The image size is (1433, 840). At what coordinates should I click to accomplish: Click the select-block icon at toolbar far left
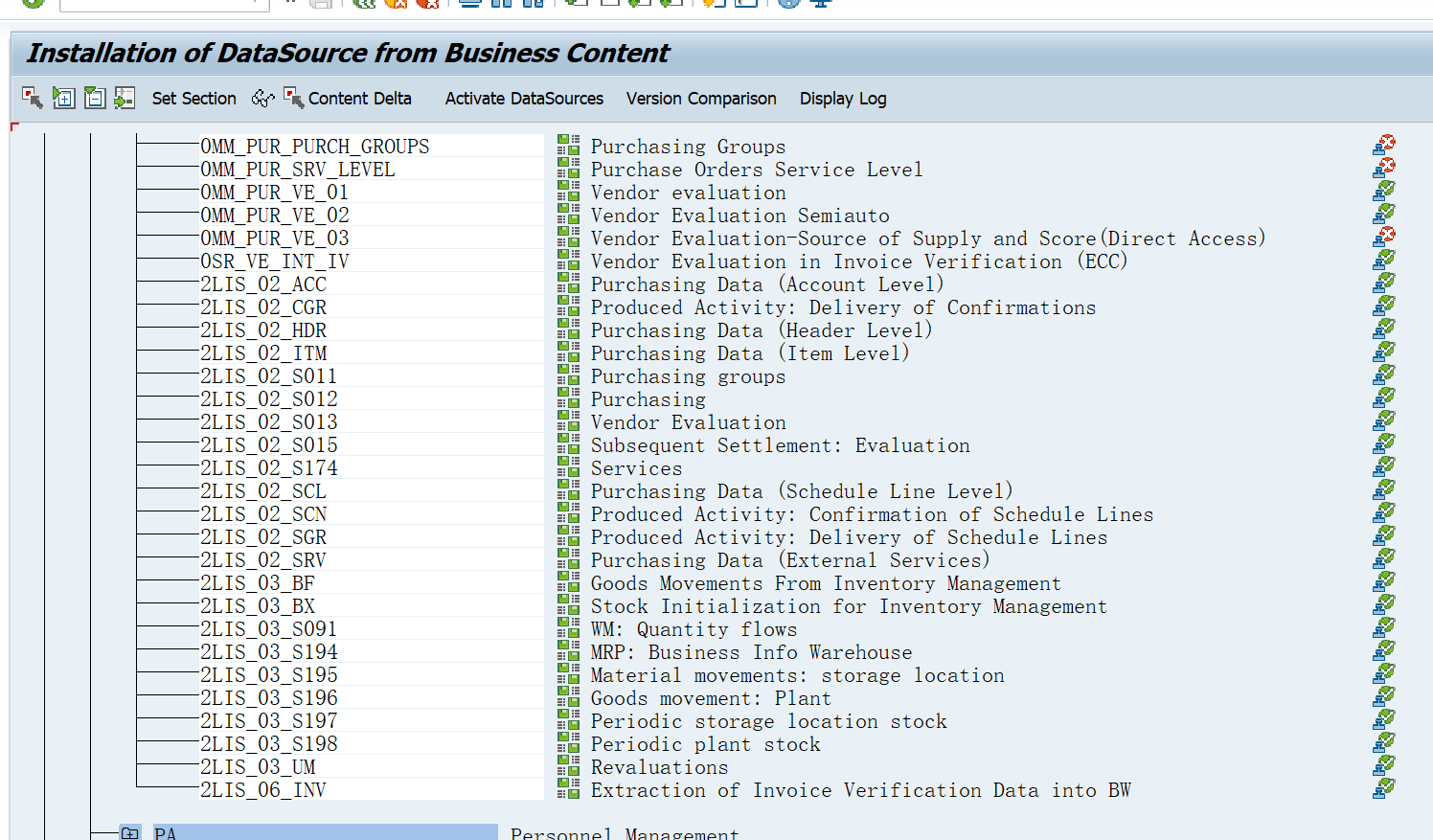32,98
